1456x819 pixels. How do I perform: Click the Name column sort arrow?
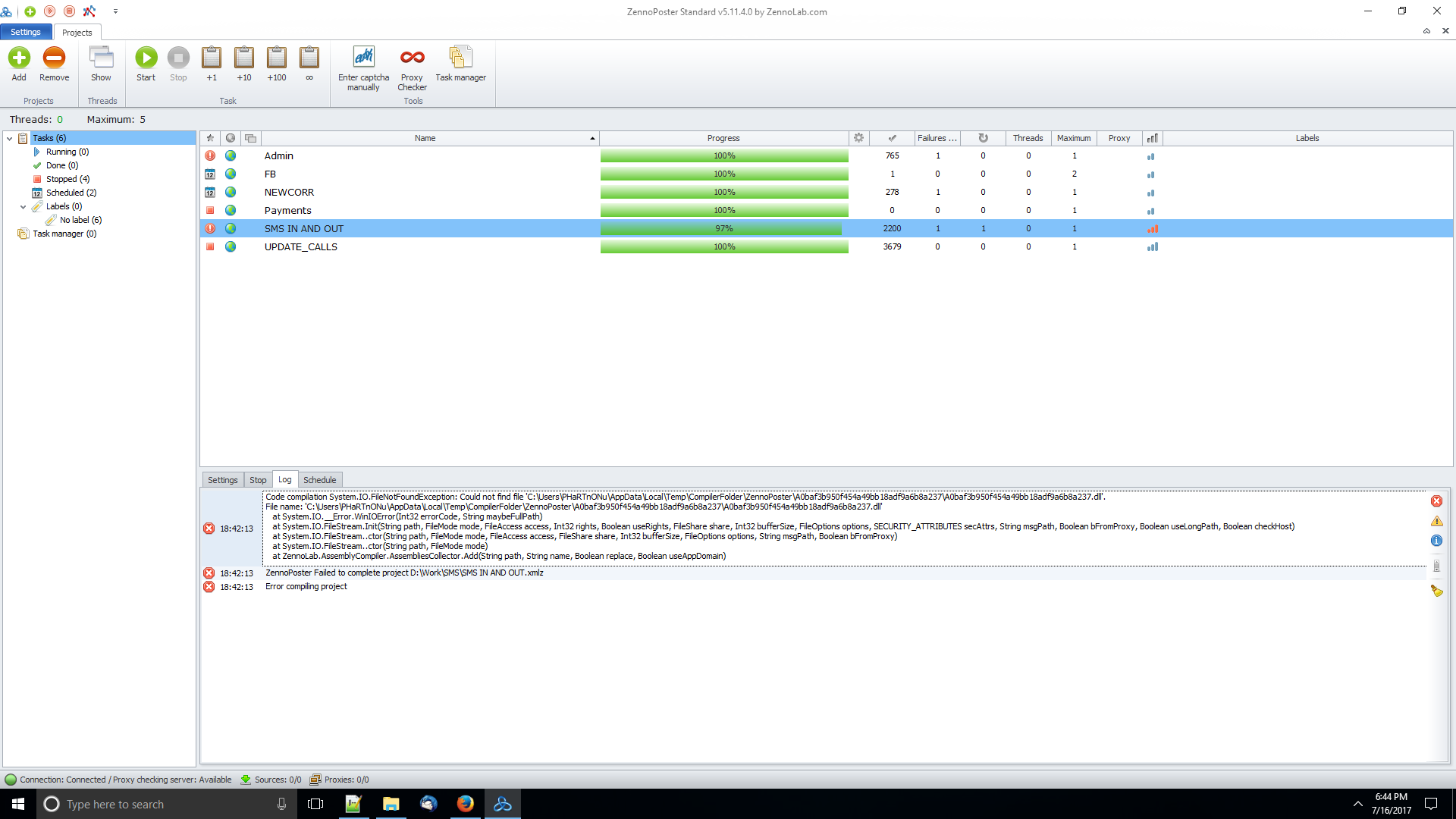point(592,138)
